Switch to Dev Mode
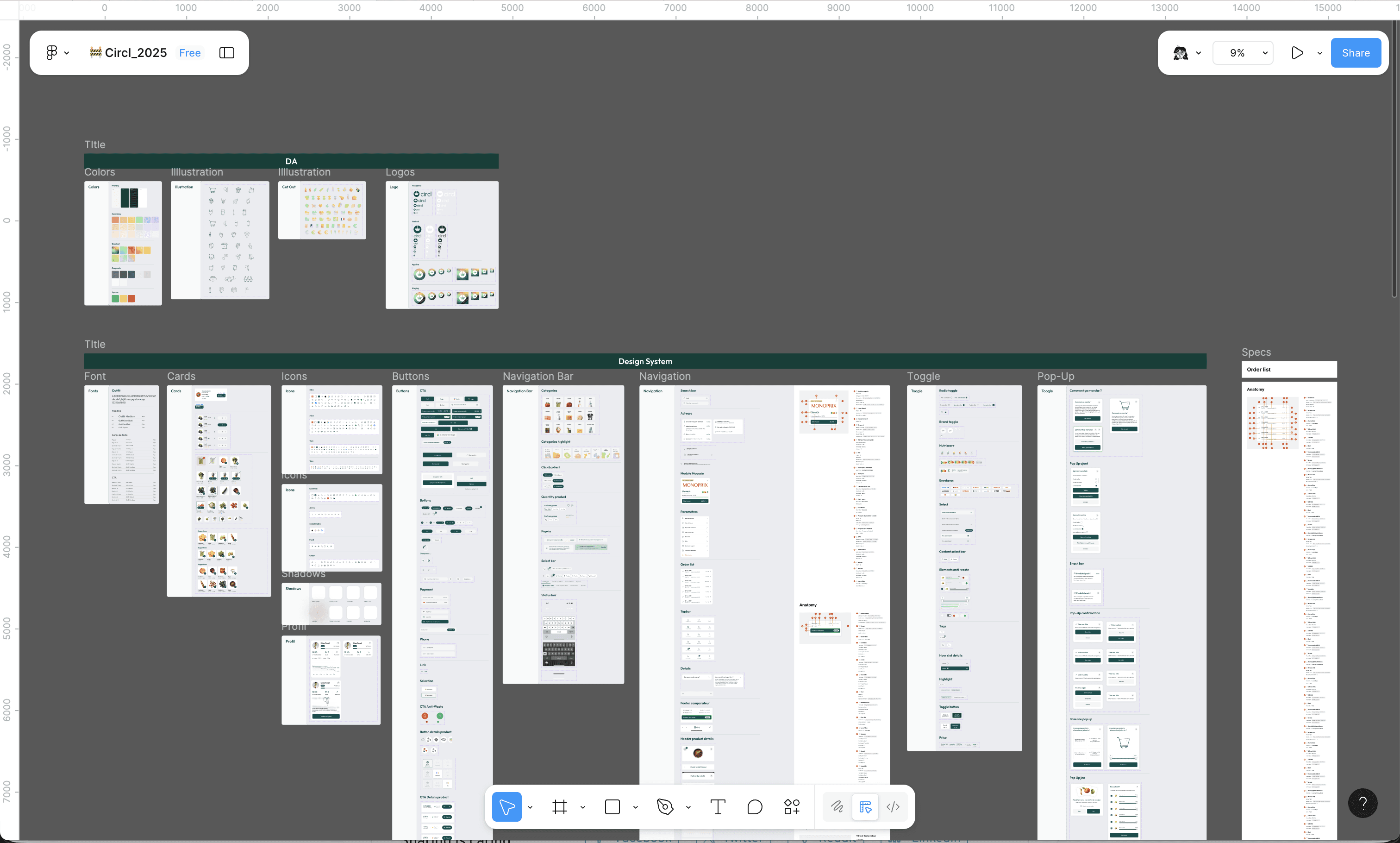1400x843 pixels. point(893,807)
